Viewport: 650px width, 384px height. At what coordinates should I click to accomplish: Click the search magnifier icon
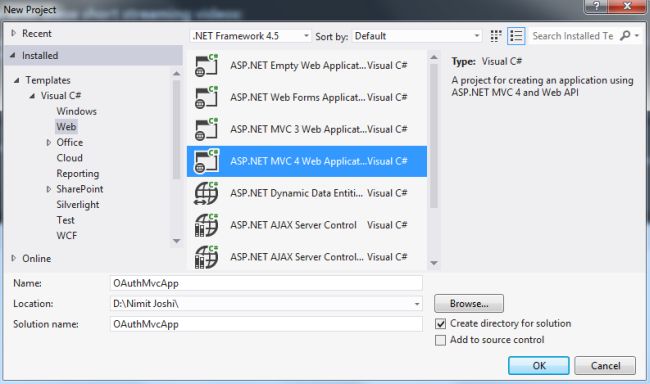(x=625, y=36)
